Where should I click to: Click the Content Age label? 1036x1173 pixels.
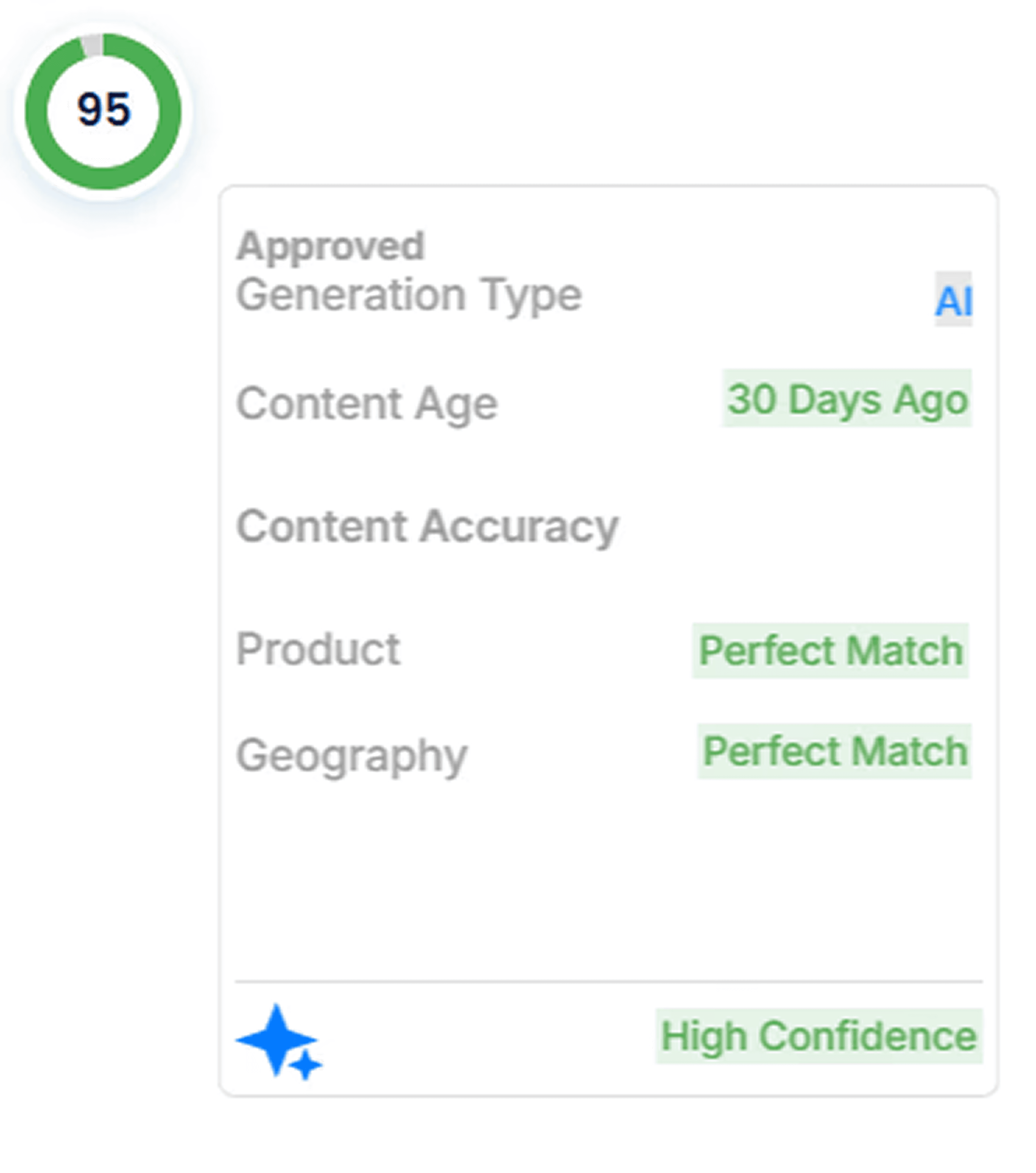pos(367,404)
